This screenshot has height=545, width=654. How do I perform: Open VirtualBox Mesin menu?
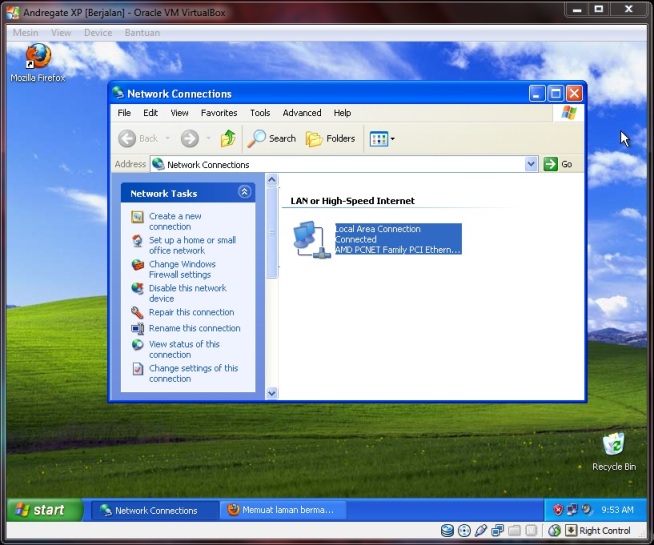[25, 33]
